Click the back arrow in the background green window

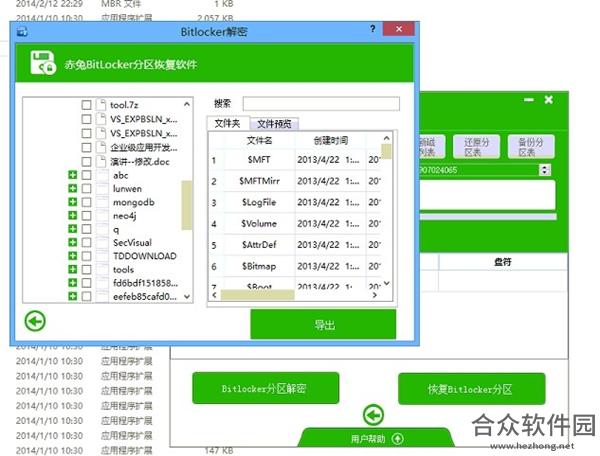373,415
